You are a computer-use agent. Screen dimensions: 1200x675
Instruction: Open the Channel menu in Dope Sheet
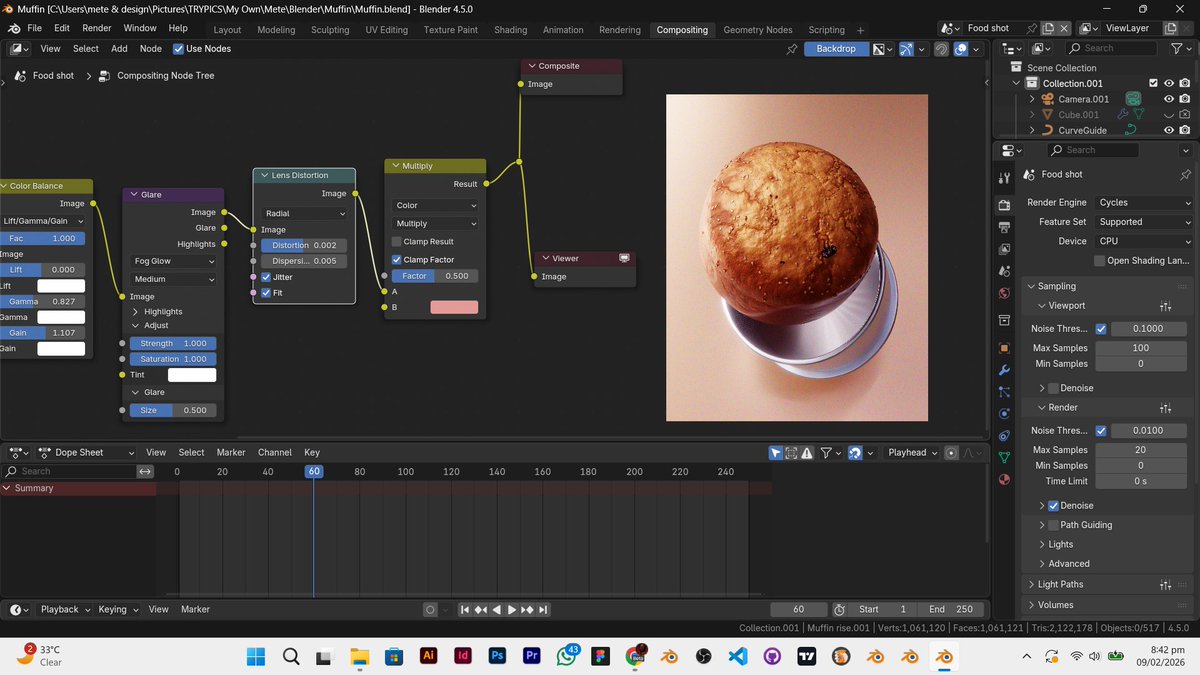tap(275, 453)
